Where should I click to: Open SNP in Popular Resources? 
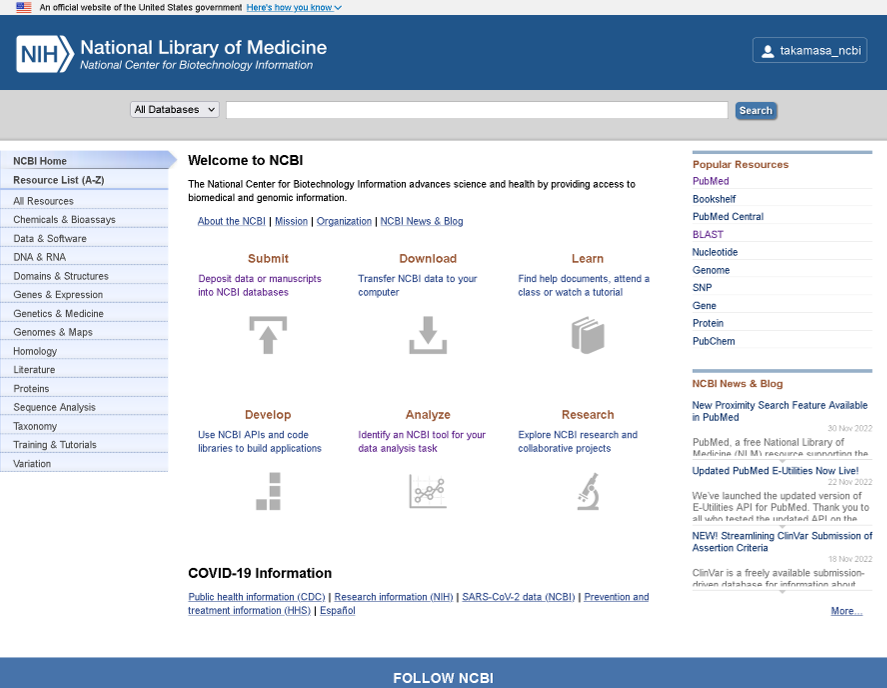pos(702,287)
